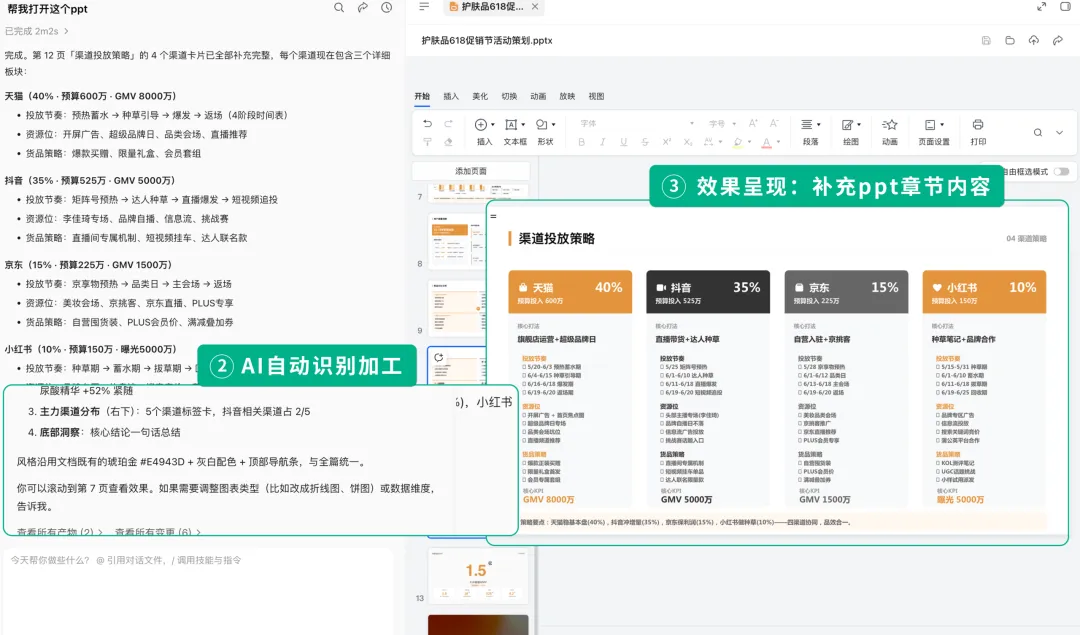Click the share icon in the file header
Screen dimensions: 1080x635
[1058, 41]
